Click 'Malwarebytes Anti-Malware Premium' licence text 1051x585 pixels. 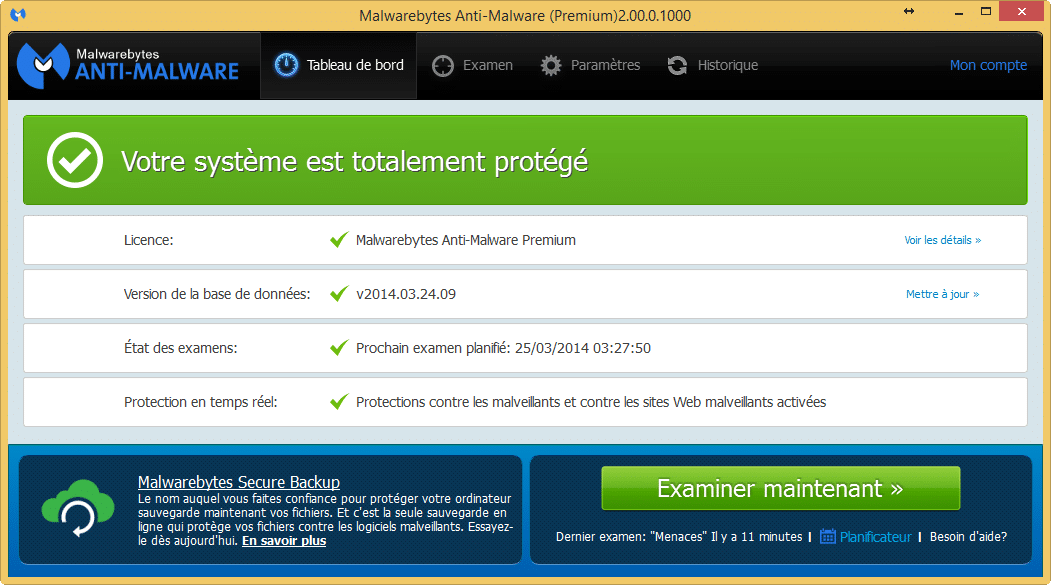click(466, 240)
